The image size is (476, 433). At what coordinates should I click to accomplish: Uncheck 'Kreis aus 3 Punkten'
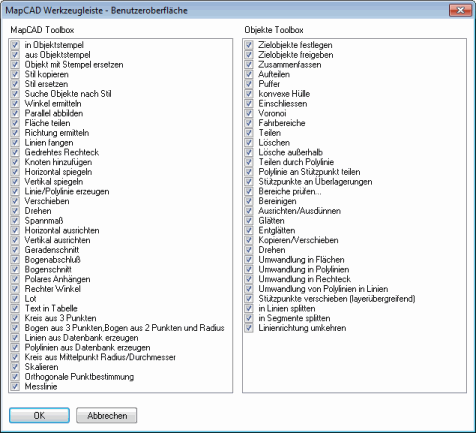(x=15, y=318)
